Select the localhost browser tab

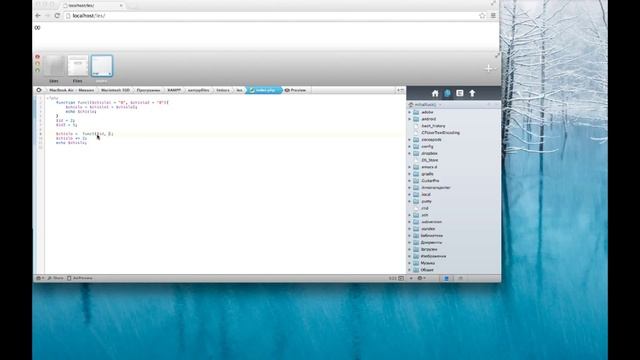[92, 5]
